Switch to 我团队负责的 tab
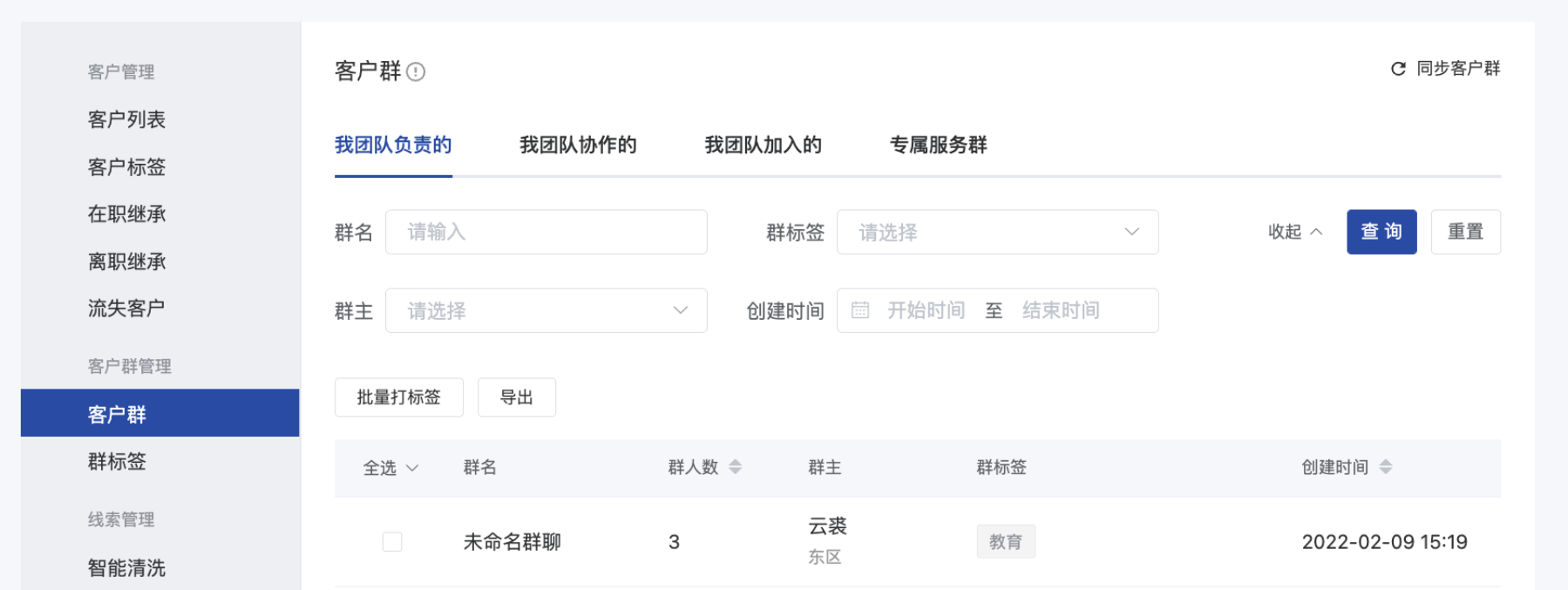Screen dimensions: 1568x590 coord(393,145)
